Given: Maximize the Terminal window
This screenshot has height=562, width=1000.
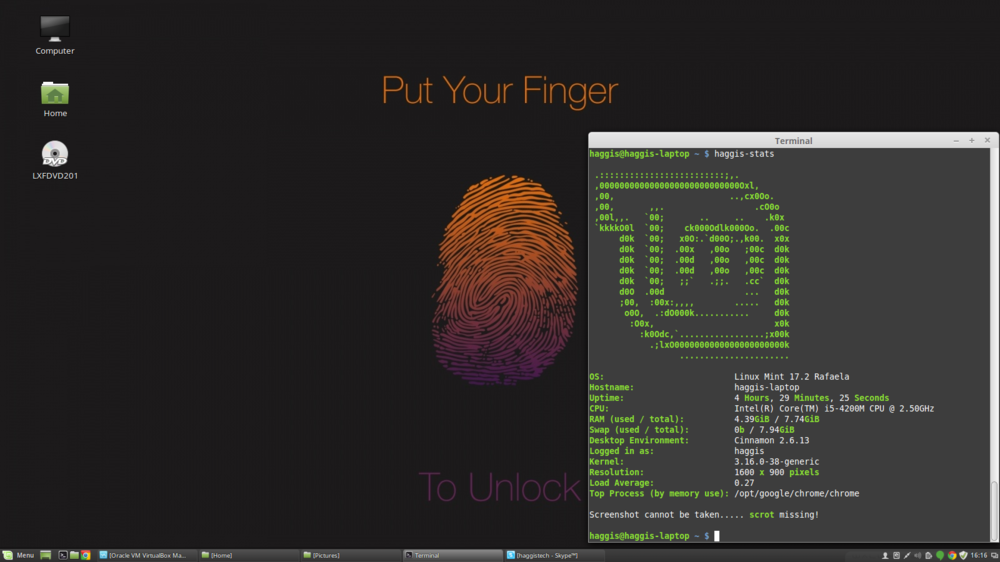Looking at the screenshot, I should point(972,140).
